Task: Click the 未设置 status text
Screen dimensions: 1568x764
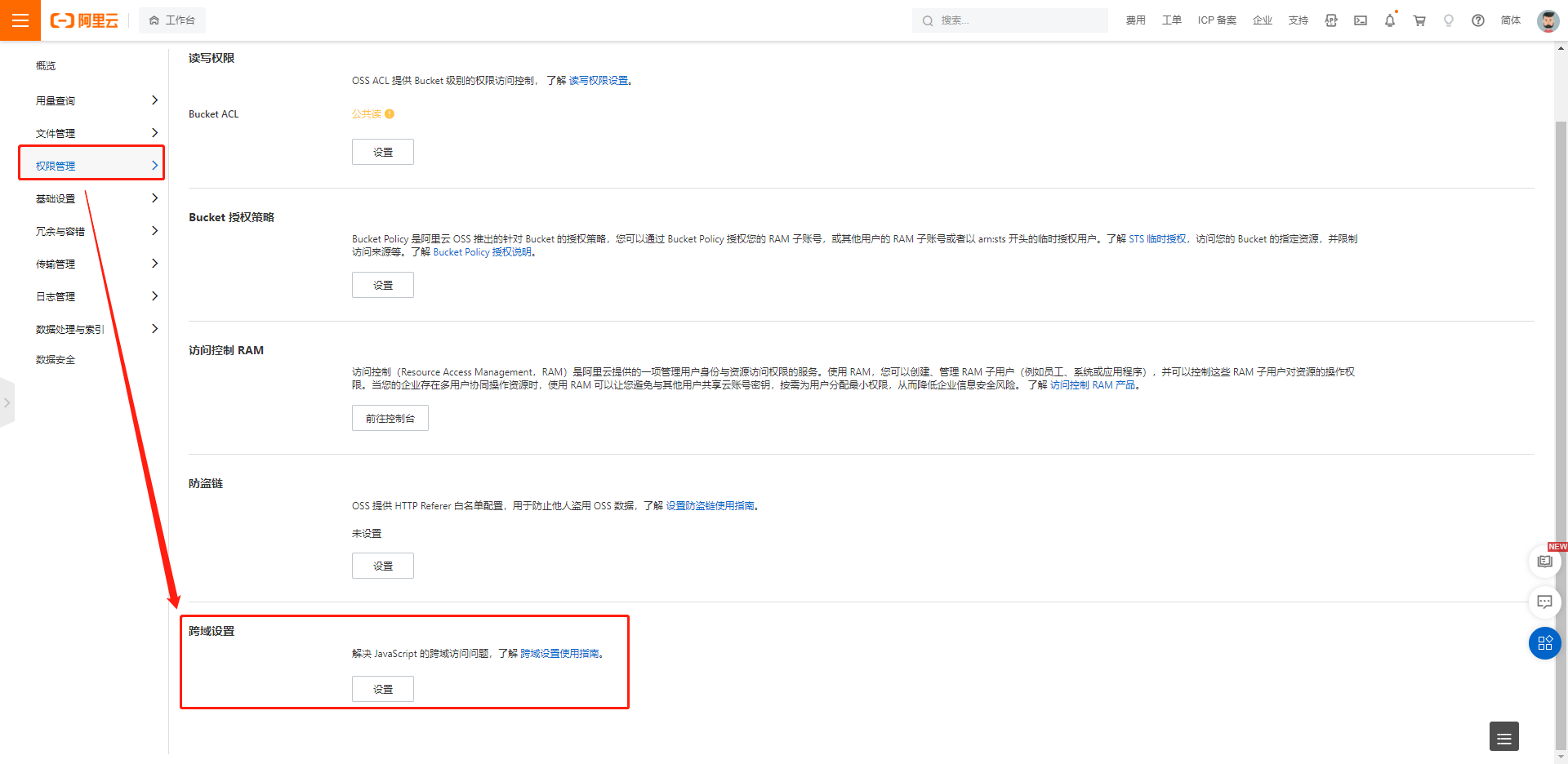Action: pyautogui.click(x=367, y=534)
